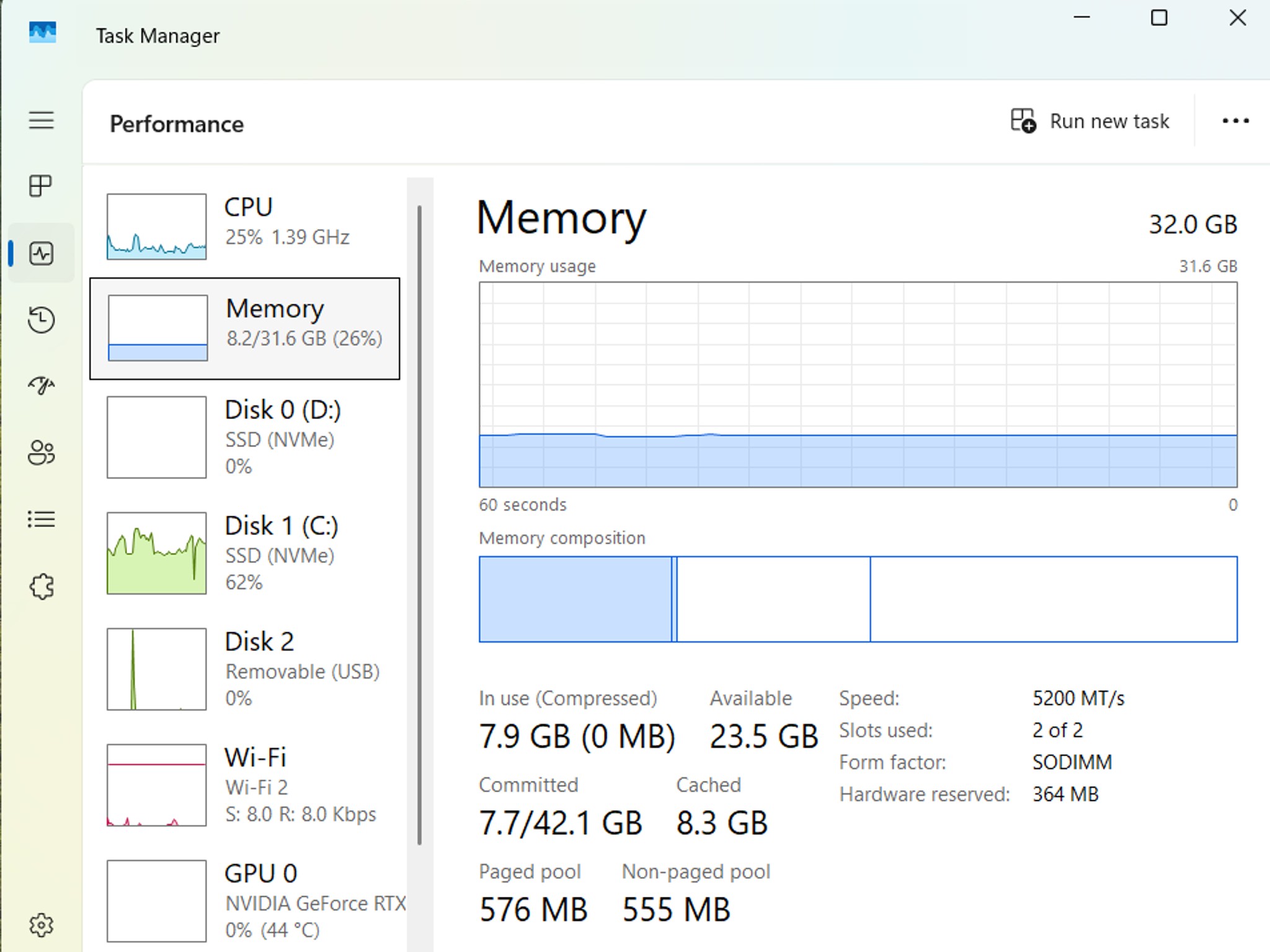Click the Run new task icon
Image resolution: width=1270 pixels, height=952 pixels.
1023,121
